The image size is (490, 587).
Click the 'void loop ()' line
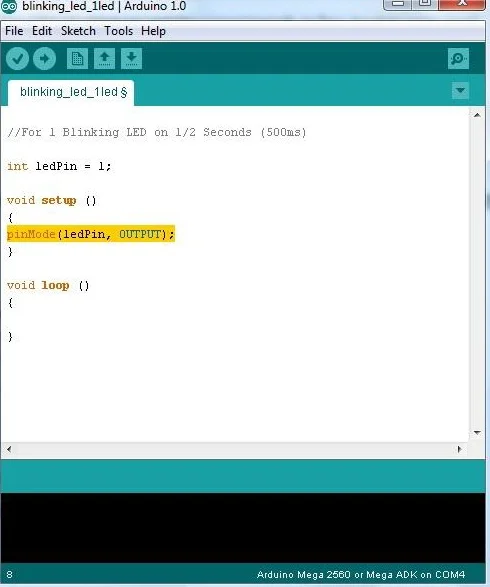coord(48,286)
